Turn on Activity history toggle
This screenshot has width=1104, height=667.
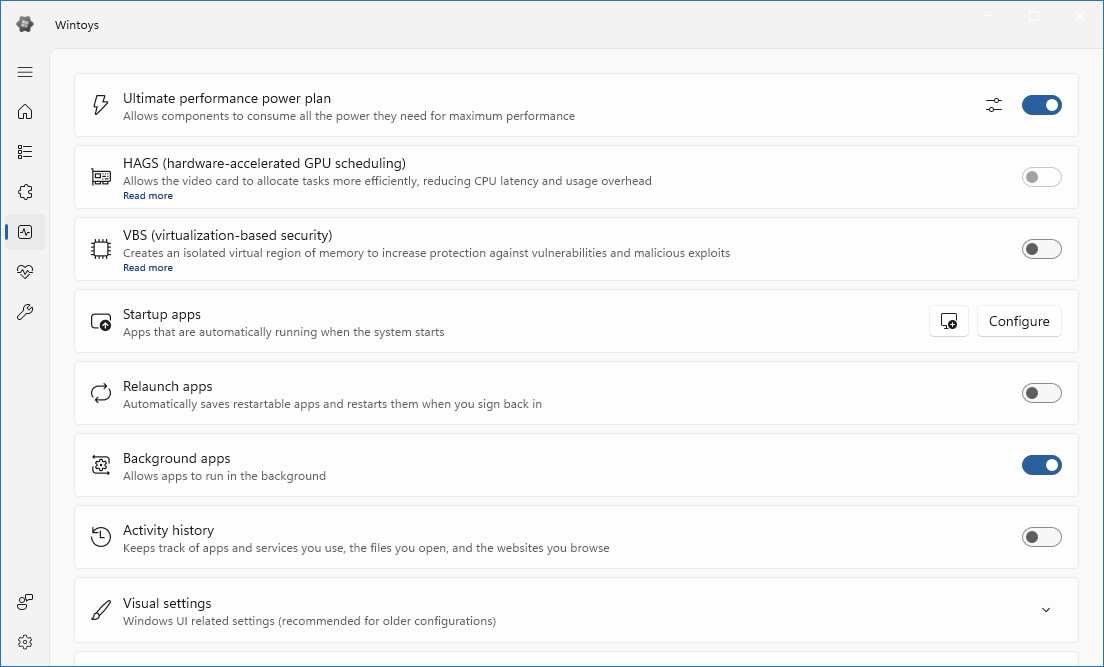1041,537
